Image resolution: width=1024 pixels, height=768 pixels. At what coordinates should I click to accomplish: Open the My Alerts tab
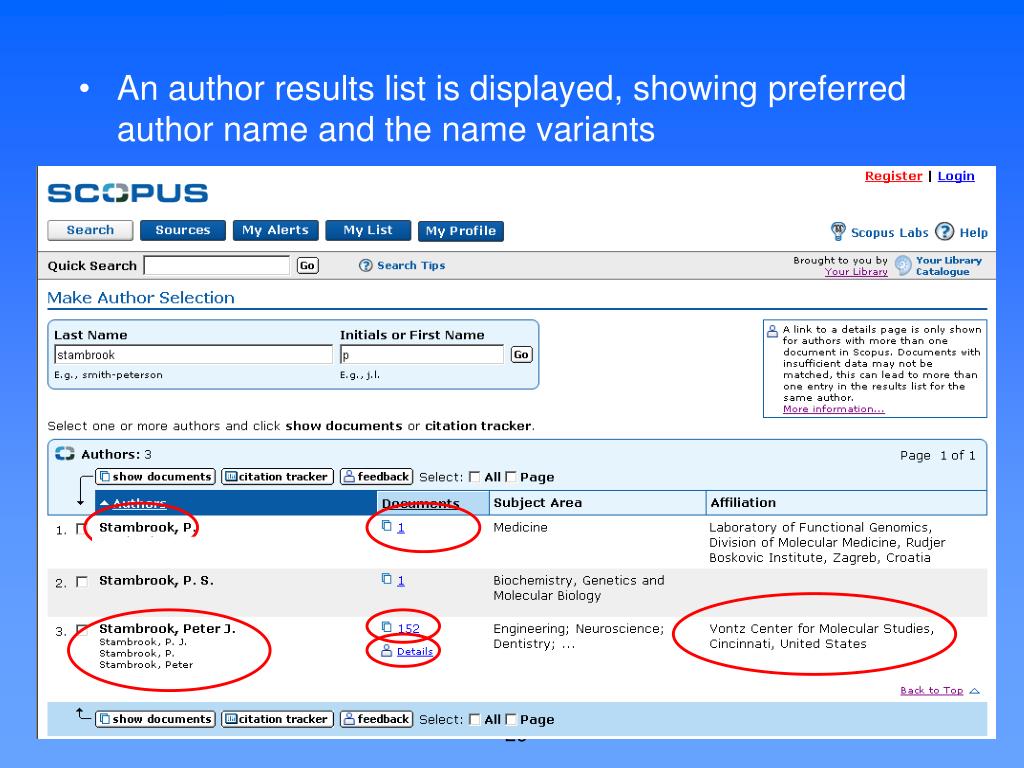276,231
